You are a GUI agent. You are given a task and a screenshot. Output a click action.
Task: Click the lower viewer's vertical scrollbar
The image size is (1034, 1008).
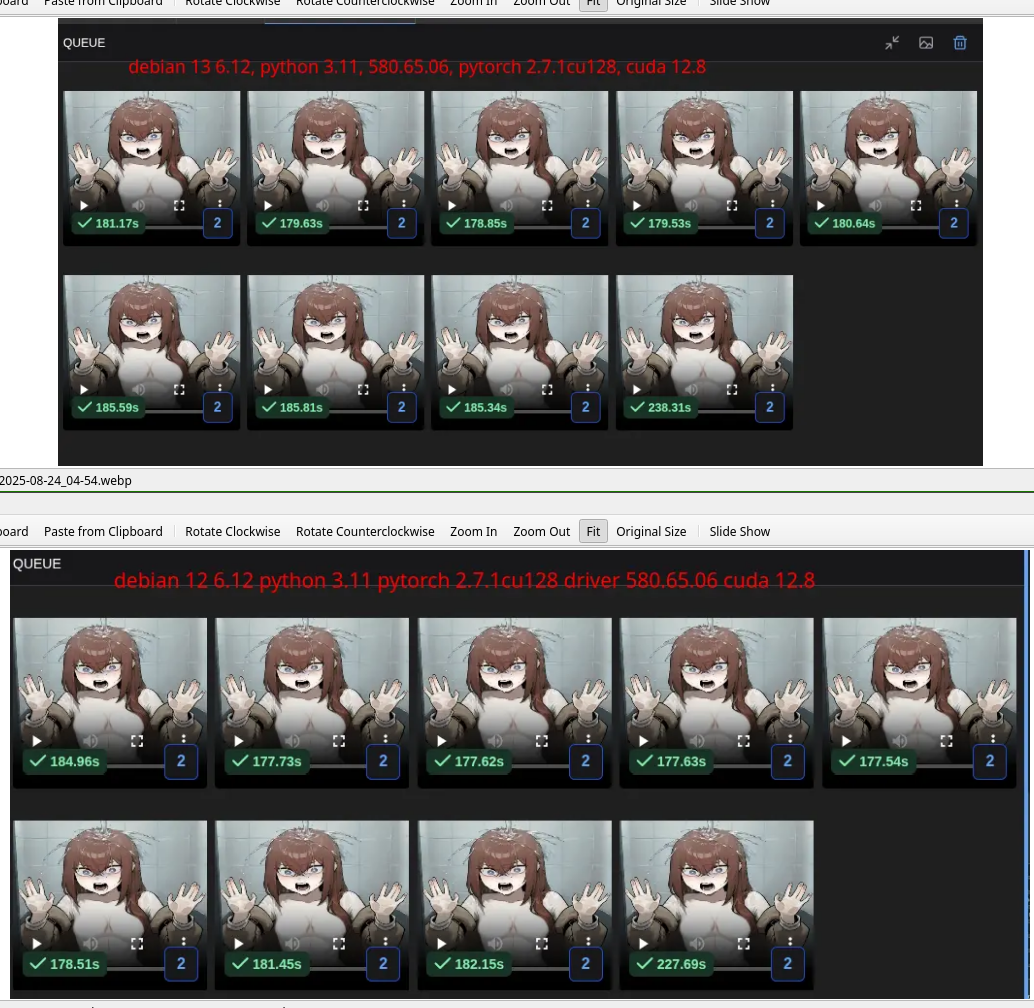[1026, 775]
